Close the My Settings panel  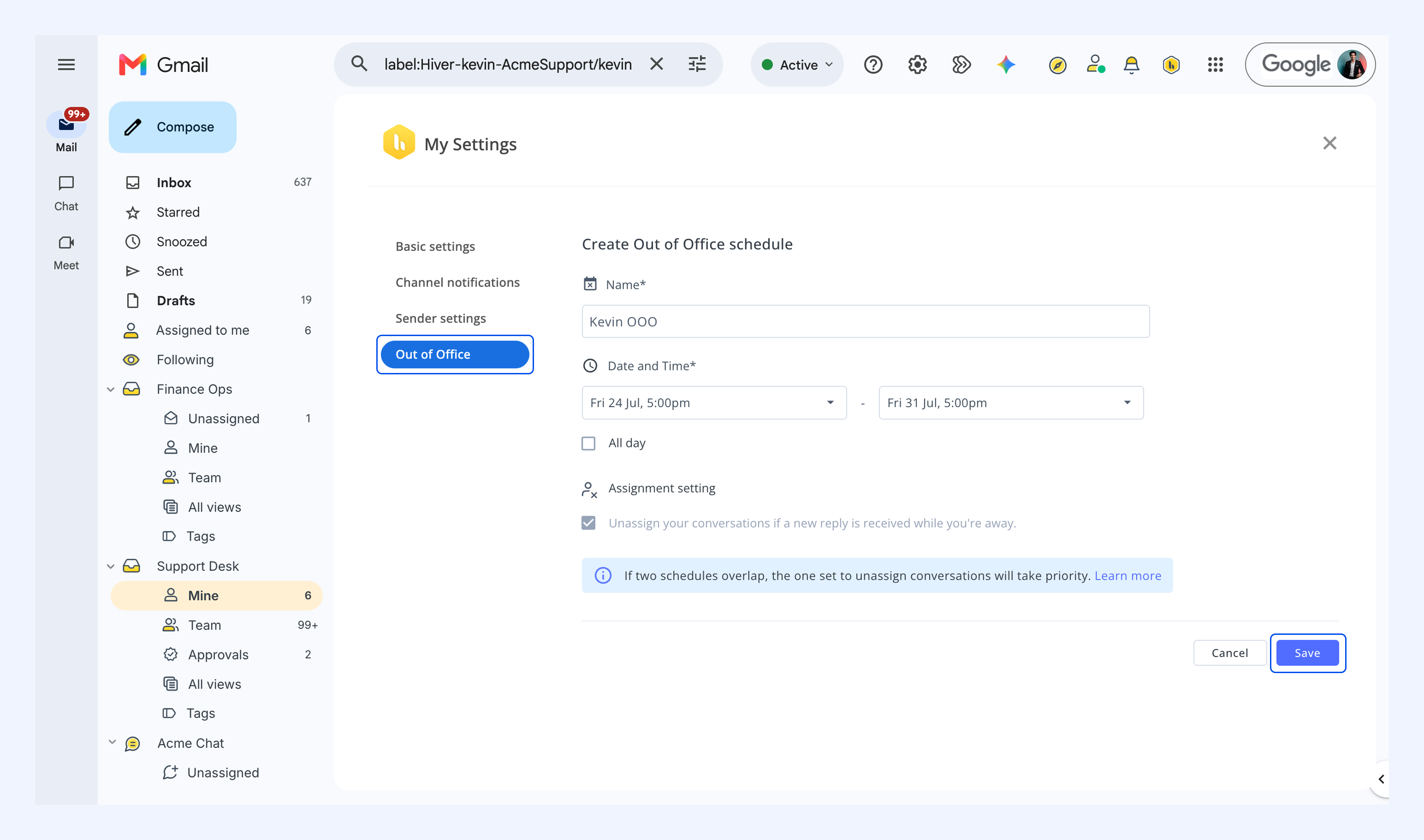[1329, 143]
